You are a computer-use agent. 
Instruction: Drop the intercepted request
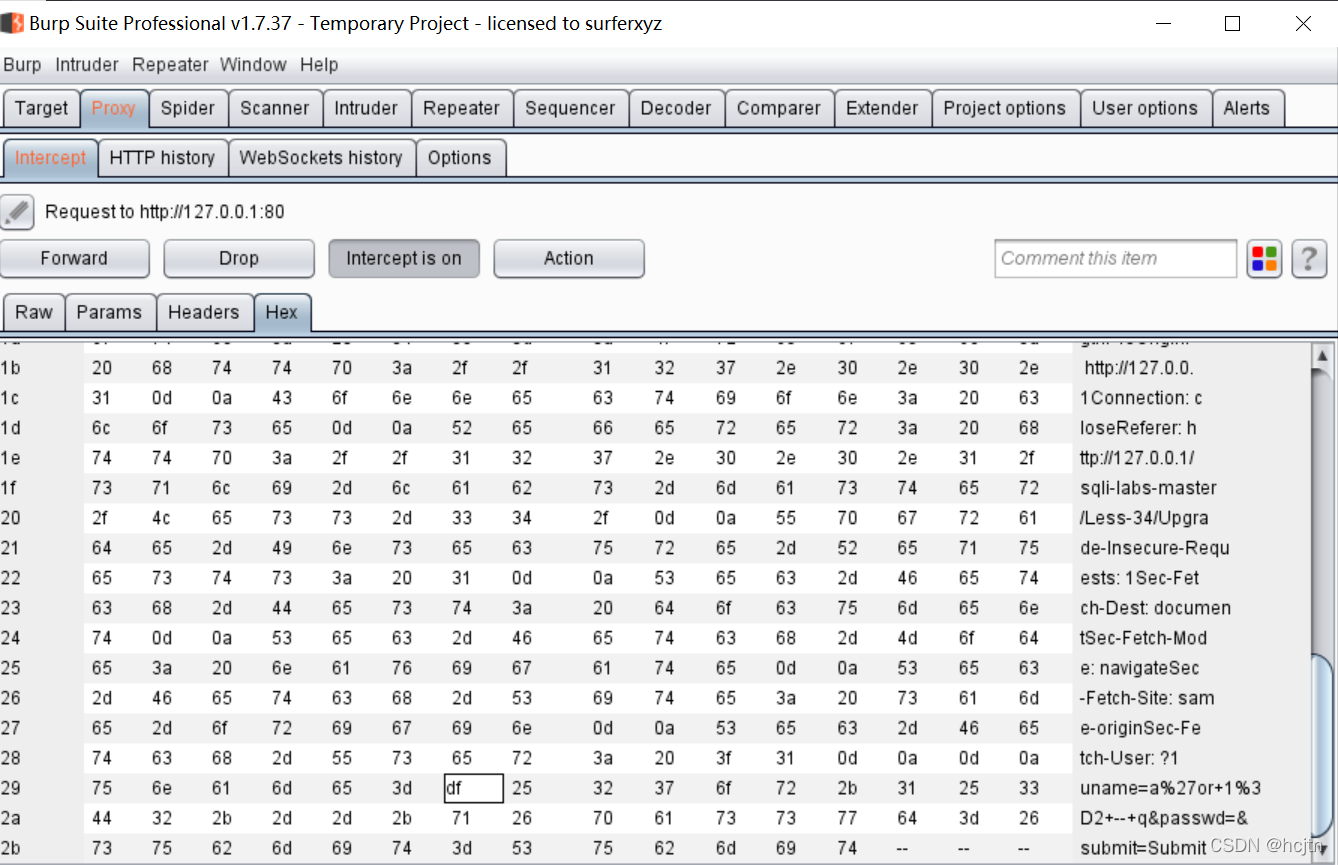239,258
